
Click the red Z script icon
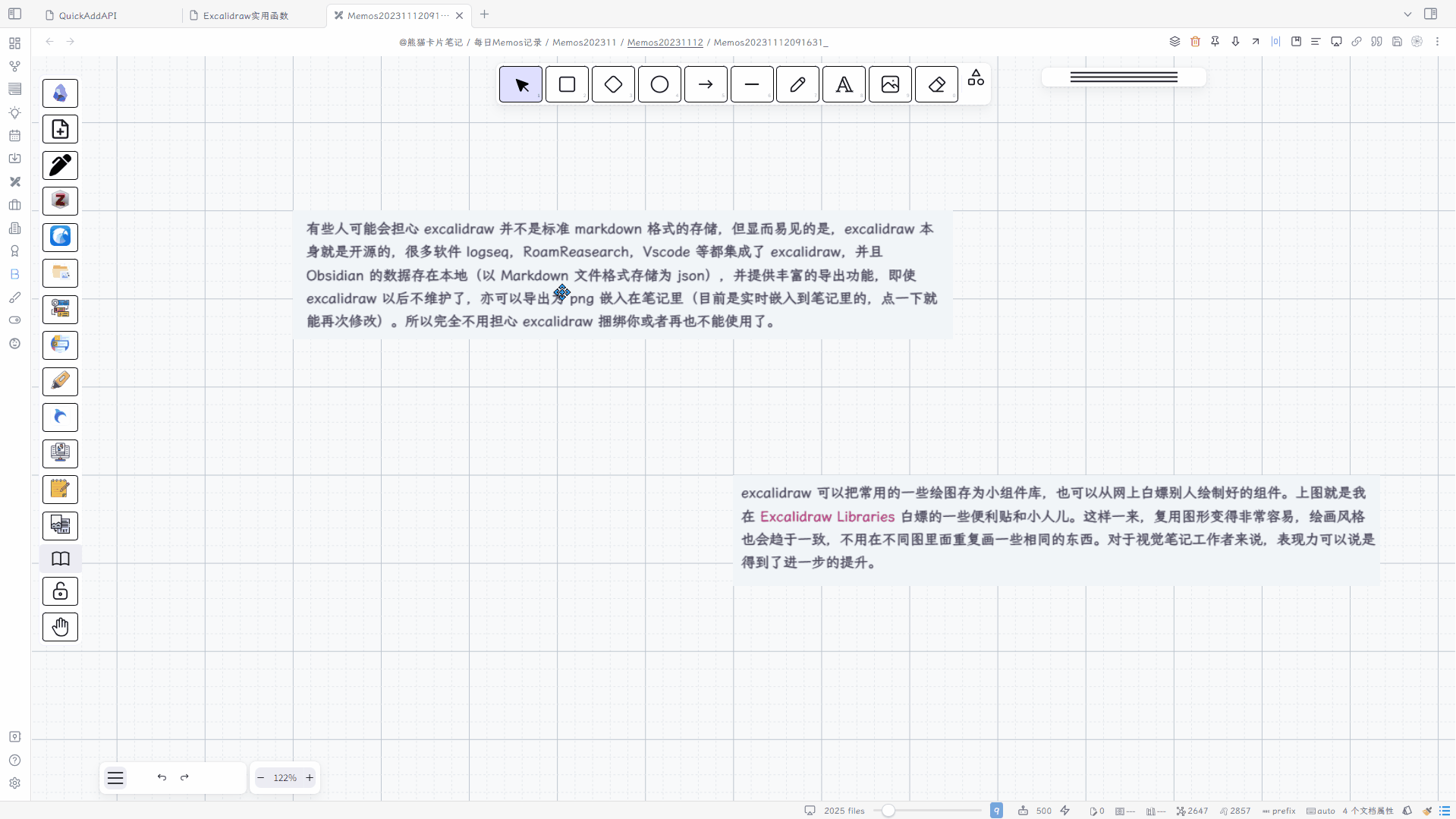(x=61, y=200)
